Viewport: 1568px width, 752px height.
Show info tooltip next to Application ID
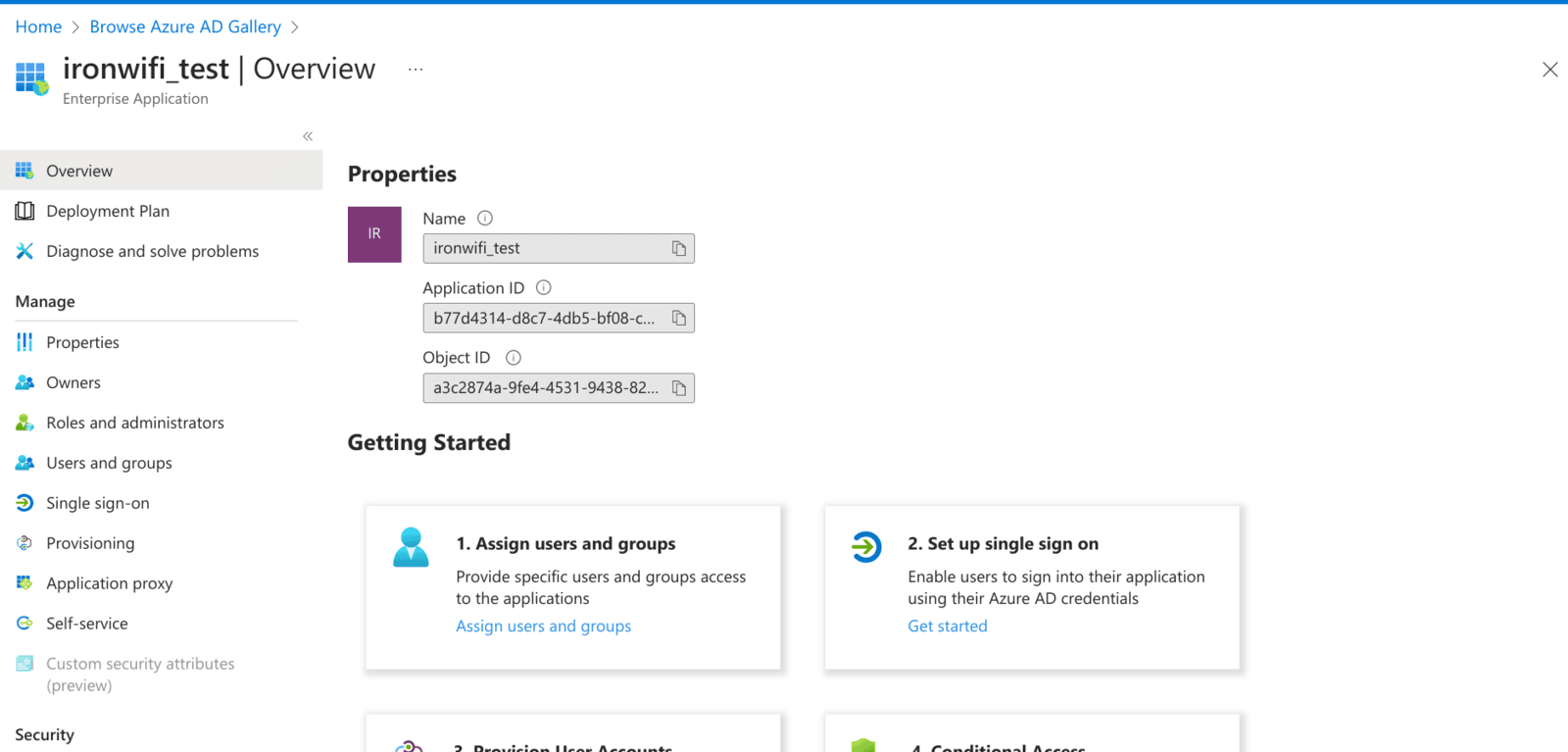(544, 288)
